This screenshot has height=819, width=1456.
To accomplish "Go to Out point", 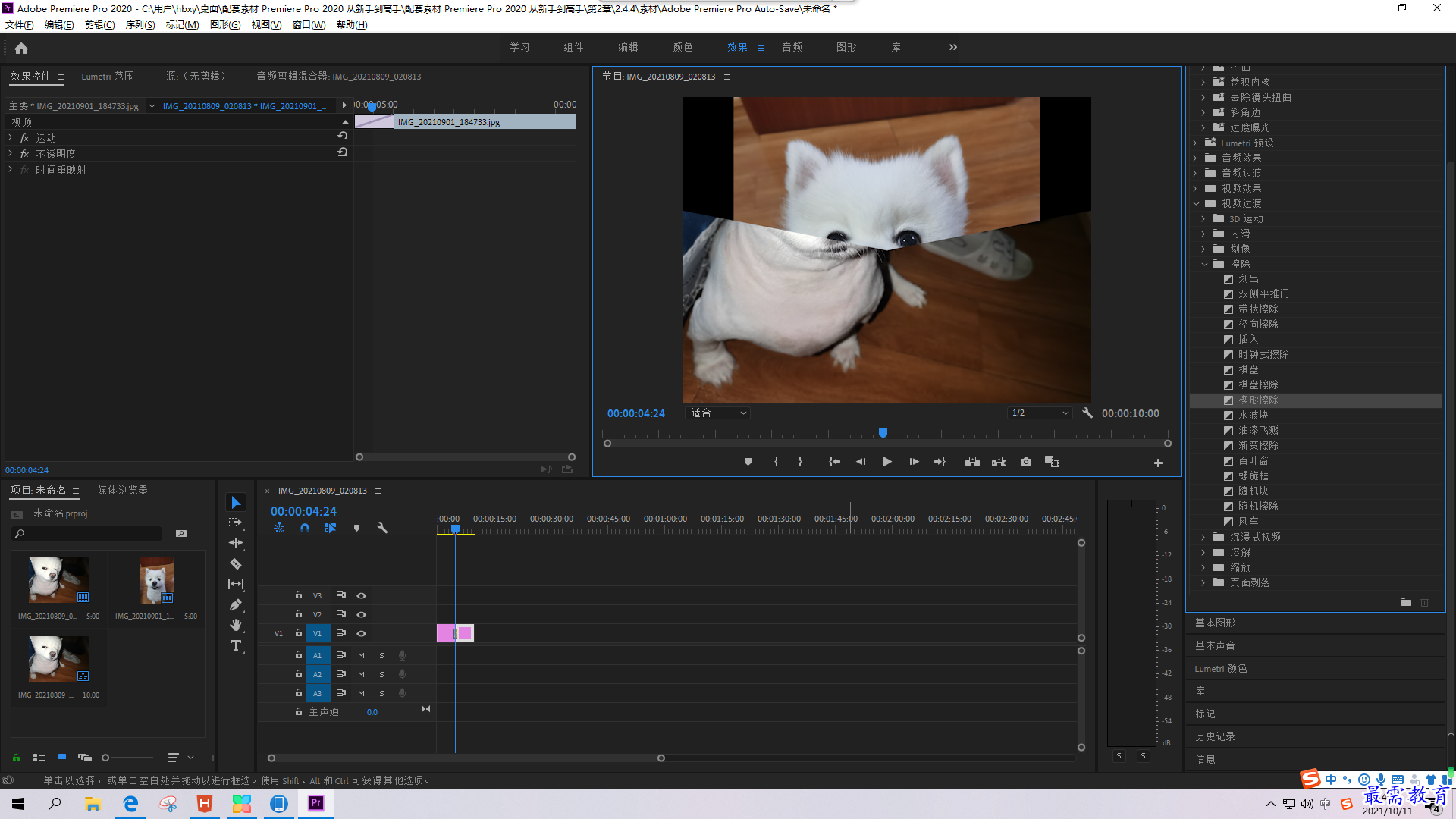I will (x=940, y=462).
